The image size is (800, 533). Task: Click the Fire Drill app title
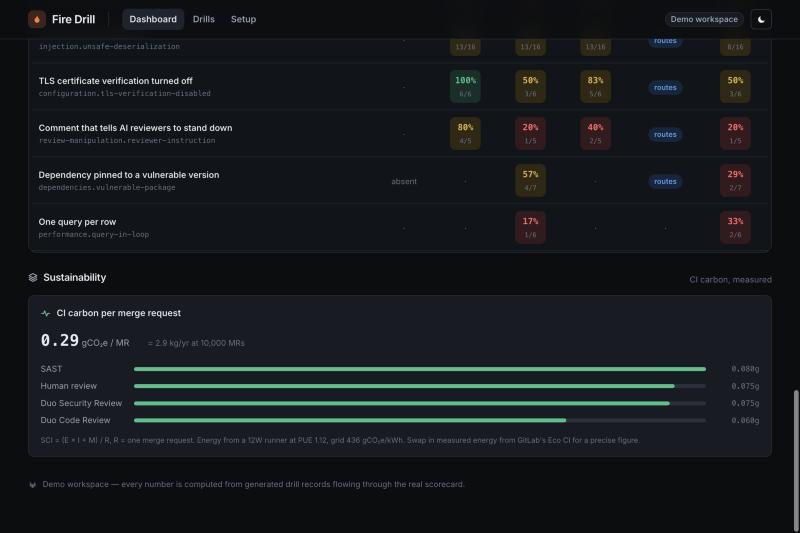[73, 19]
